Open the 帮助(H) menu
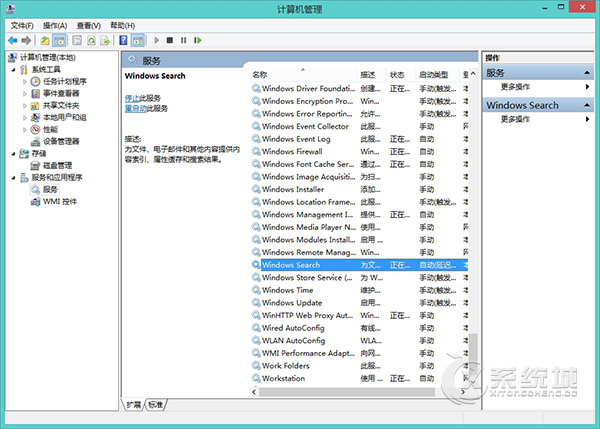 click(122, 26)
